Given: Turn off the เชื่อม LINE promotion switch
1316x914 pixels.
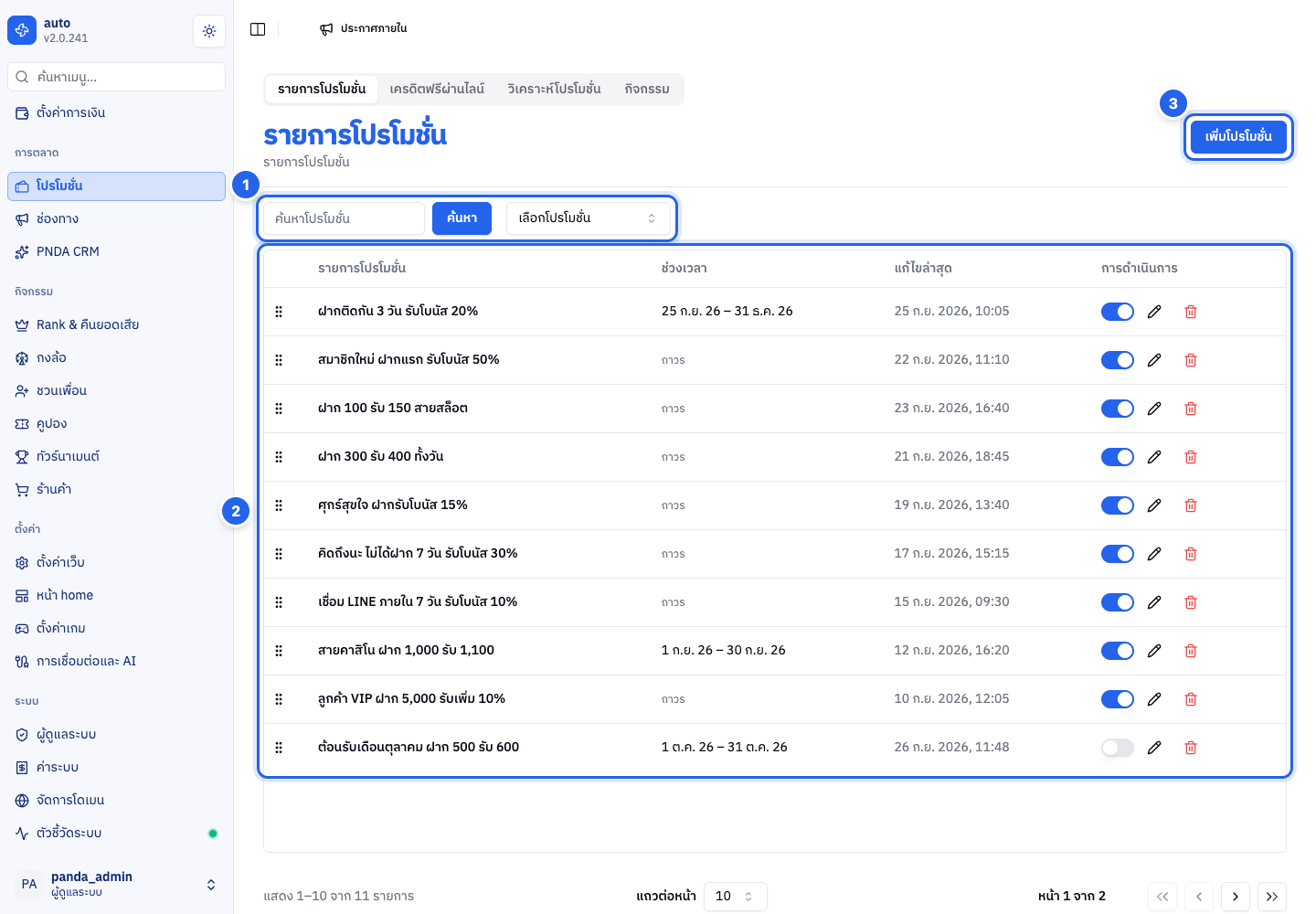Looking at the screenshot, I should 1117,602.
